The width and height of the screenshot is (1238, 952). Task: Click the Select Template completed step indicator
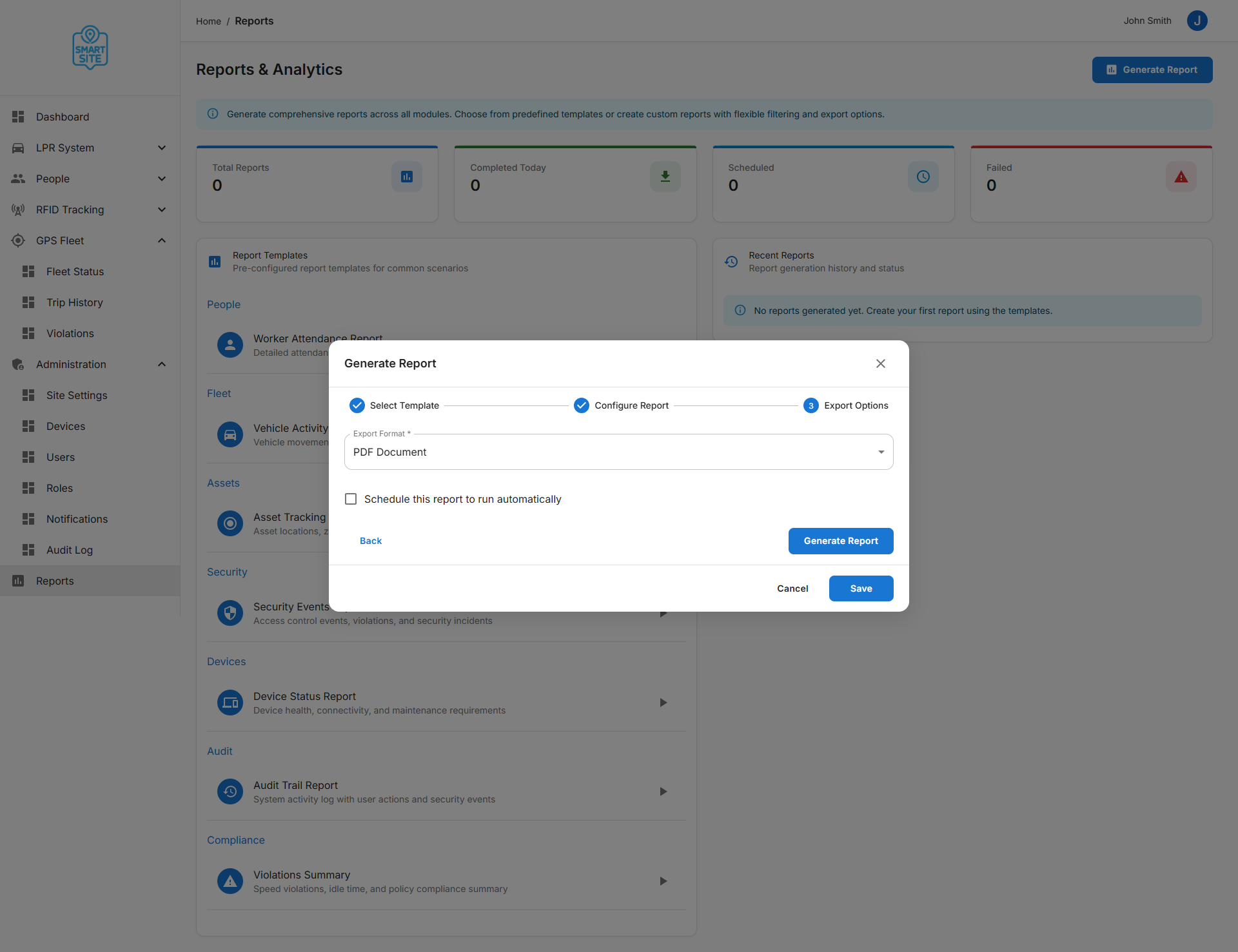[x=357, y=405]
